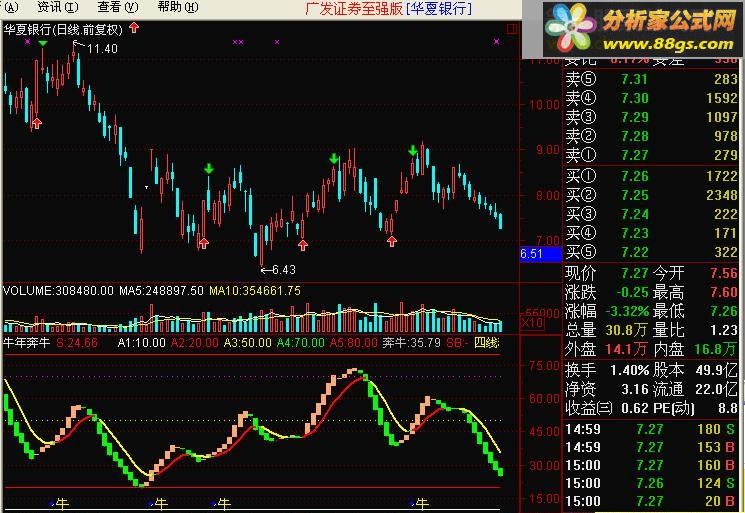Select the 卖② 7.28 order row
The height and width of the screenshot is (513, 745).
(x=651, y=136)
